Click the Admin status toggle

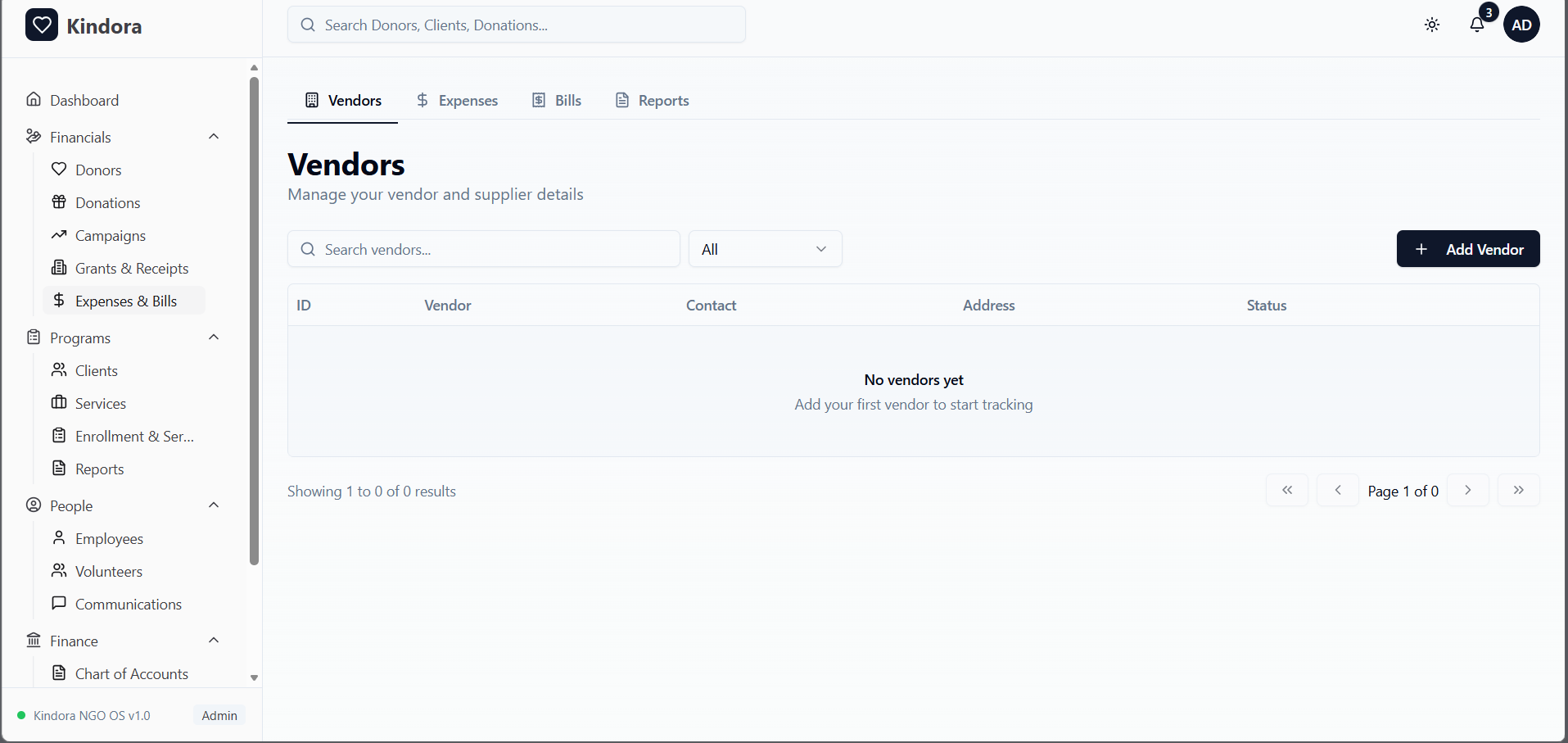[218, 715]
